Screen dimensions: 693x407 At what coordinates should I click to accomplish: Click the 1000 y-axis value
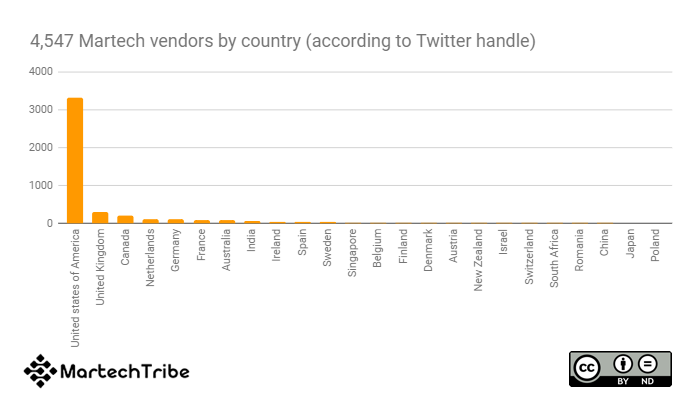click(41, 186)
